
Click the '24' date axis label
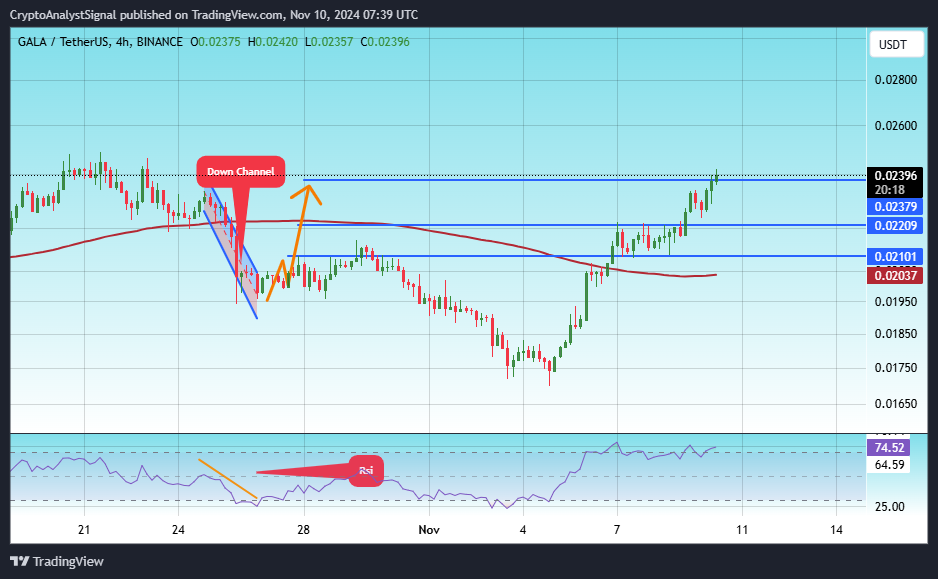(x=178, y=529)
